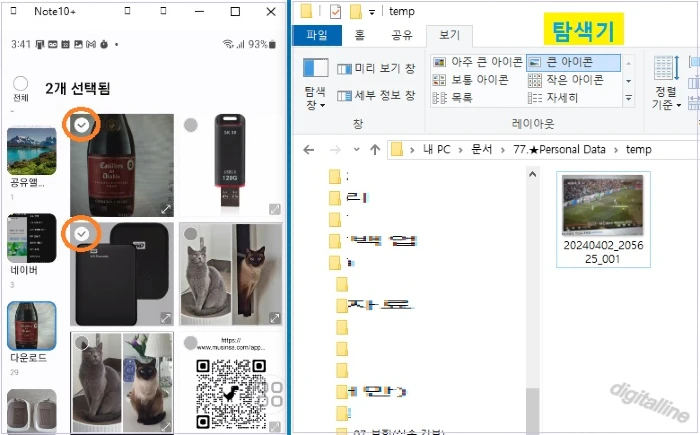Expand chevron after 내 PC breadcrumb
The image size is (700, 435).
461,150
